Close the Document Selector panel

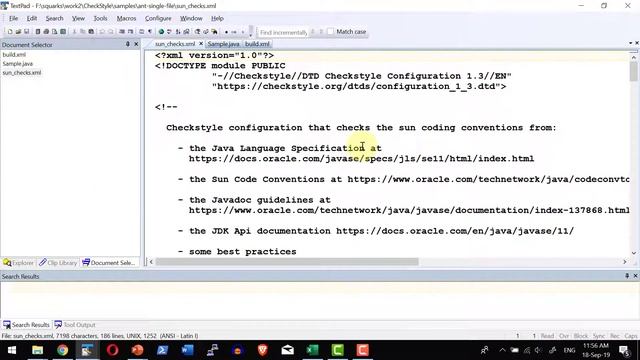136,44
